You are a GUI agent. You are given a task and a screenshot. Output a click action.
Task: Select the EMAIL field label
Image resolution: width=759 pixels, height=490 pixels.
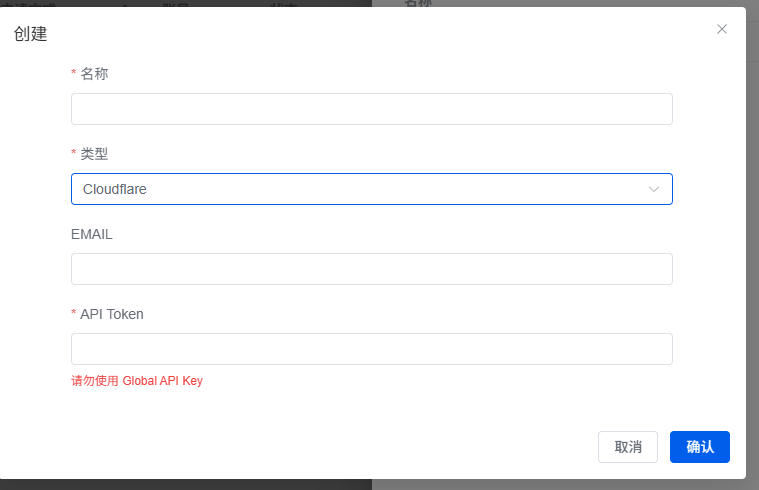tap(91, 234)
